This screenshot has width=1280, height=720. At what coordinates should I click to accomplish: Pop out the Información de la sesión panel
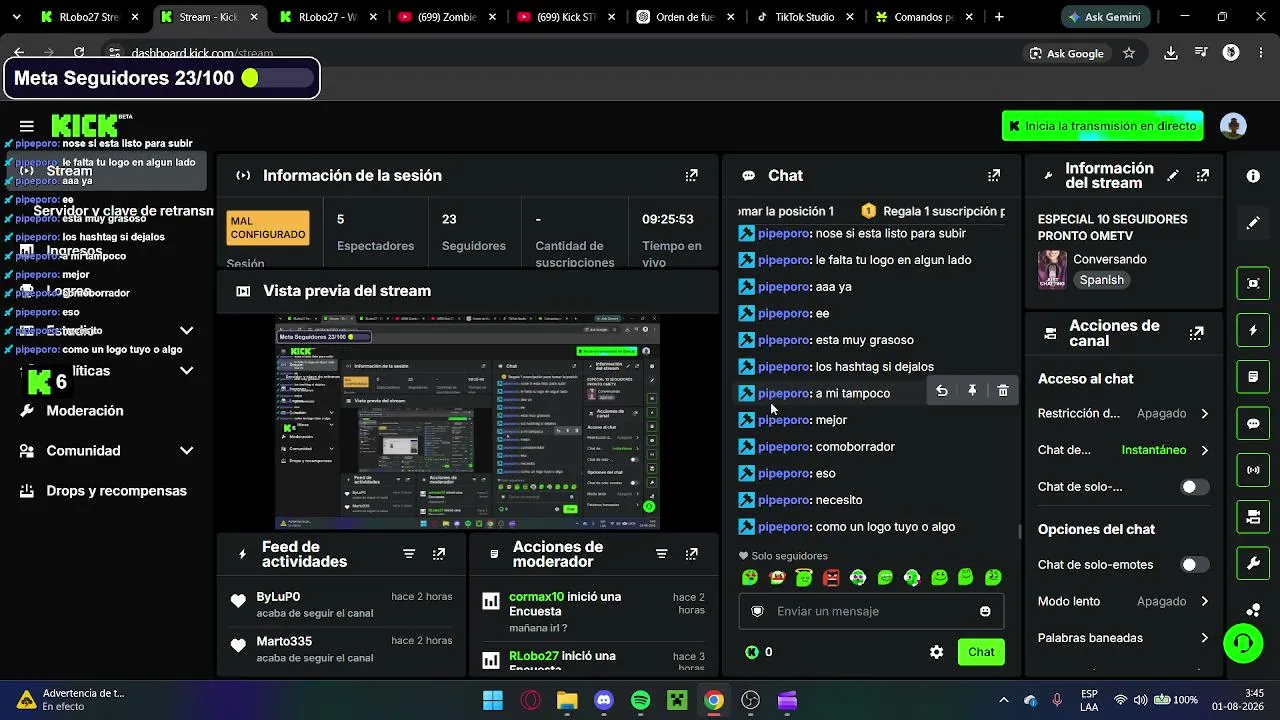tap(691, 175)
